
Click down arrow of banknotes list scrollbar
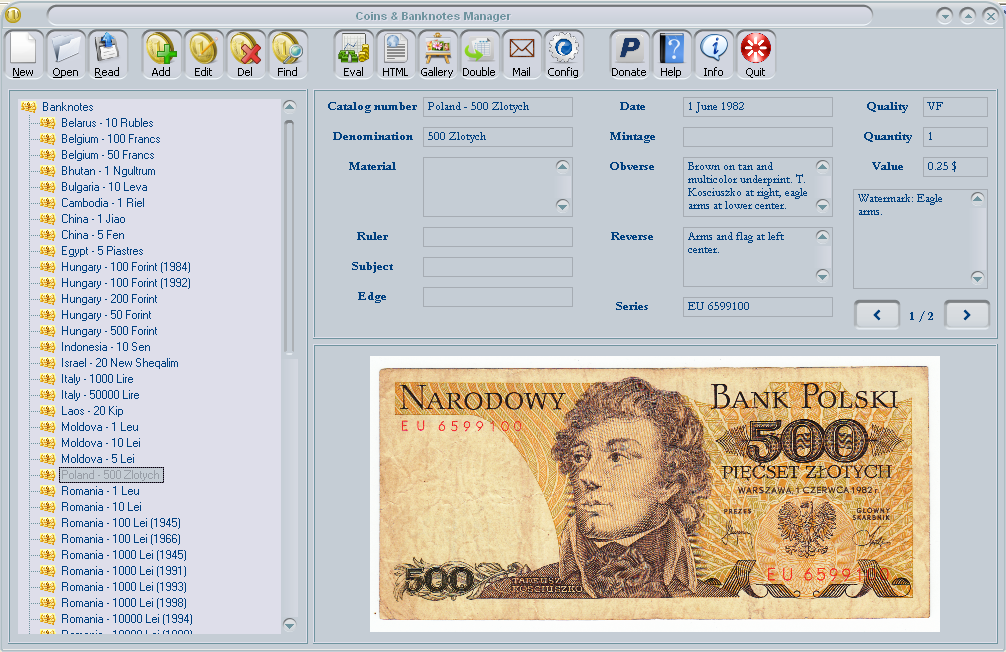289,624
